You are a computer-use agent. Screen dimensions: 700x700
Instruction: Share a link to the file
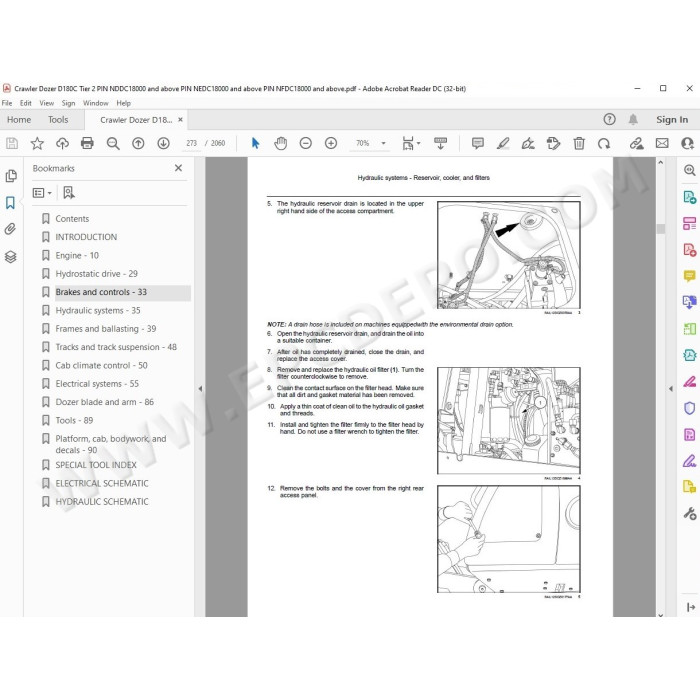coord(637,143)
